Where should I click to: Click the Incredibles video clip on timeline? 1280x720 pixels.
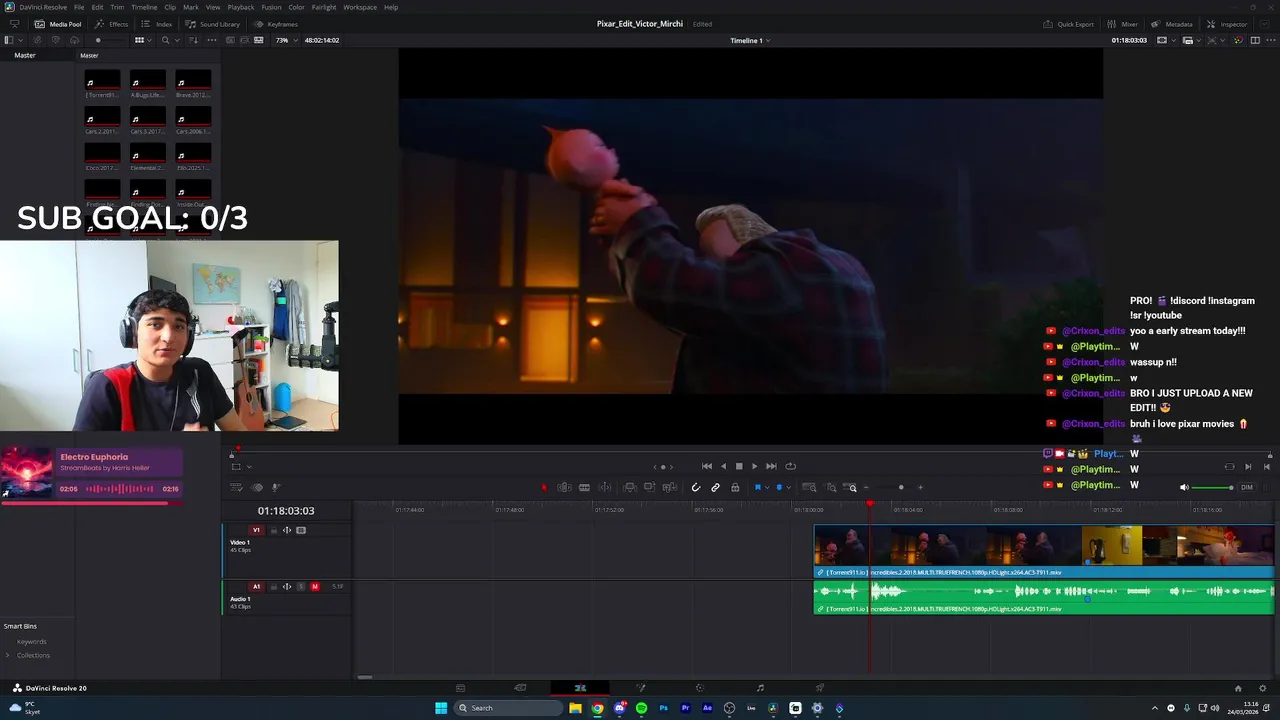1044,552
